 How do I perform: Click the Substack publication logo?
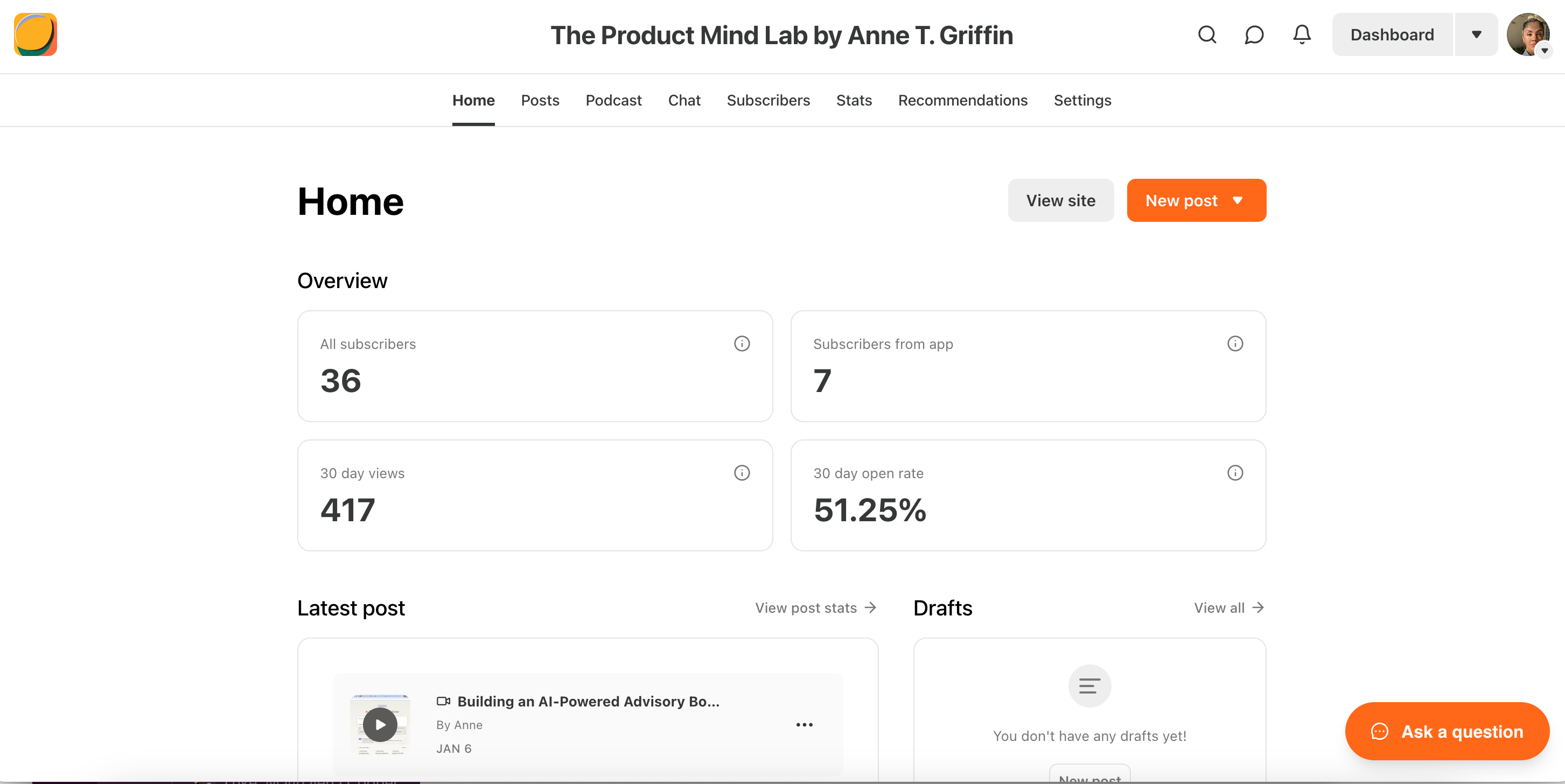coord(35,34)
